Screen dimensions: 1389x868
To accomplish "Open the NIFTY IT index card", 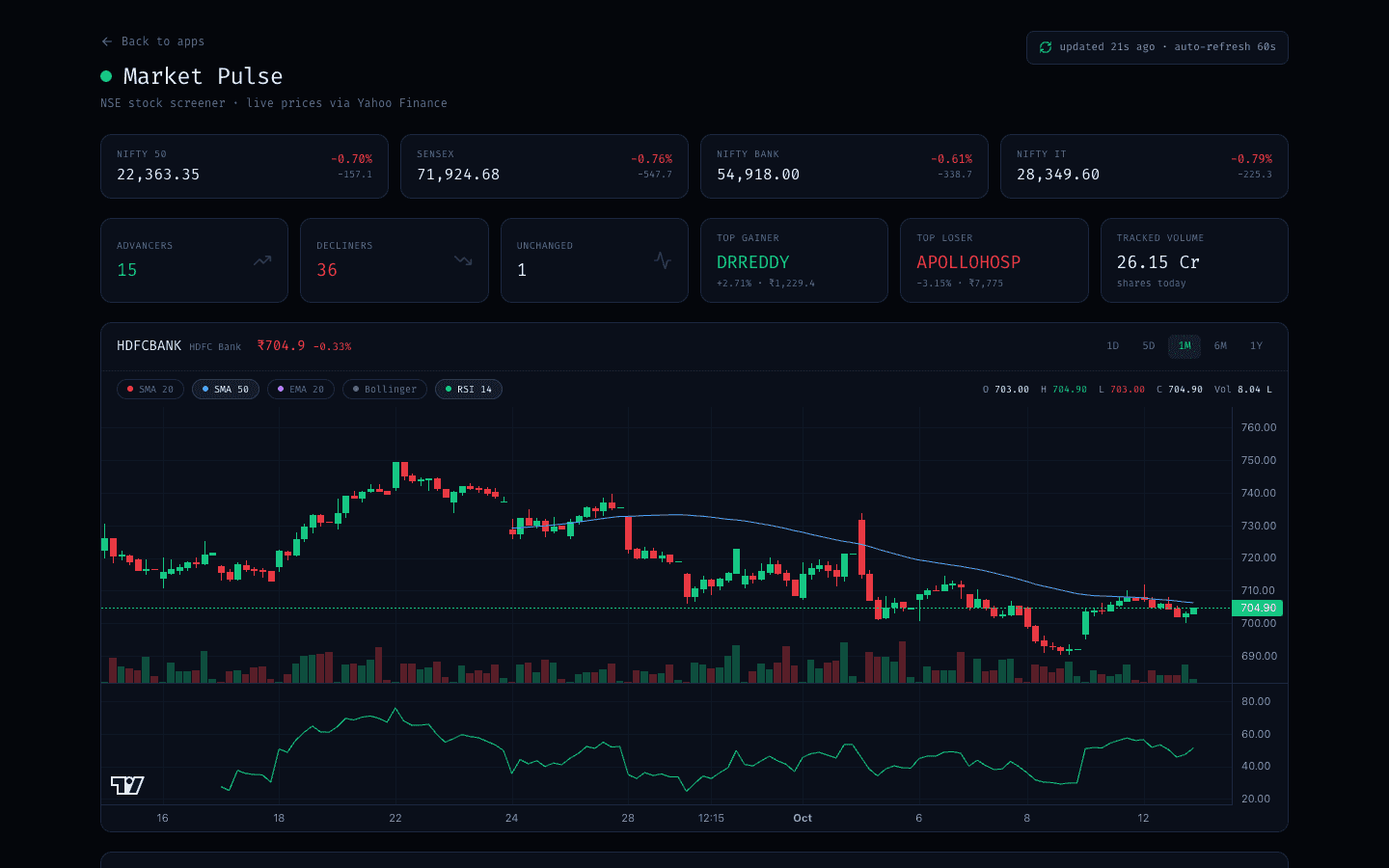I will [1144, 167].
